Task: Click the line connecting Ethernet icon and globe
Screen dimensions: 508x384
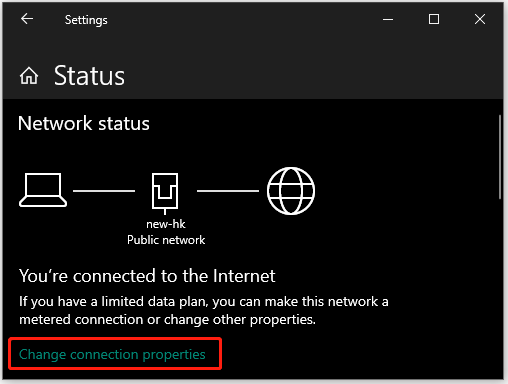Action: click(x=228, y=191)
